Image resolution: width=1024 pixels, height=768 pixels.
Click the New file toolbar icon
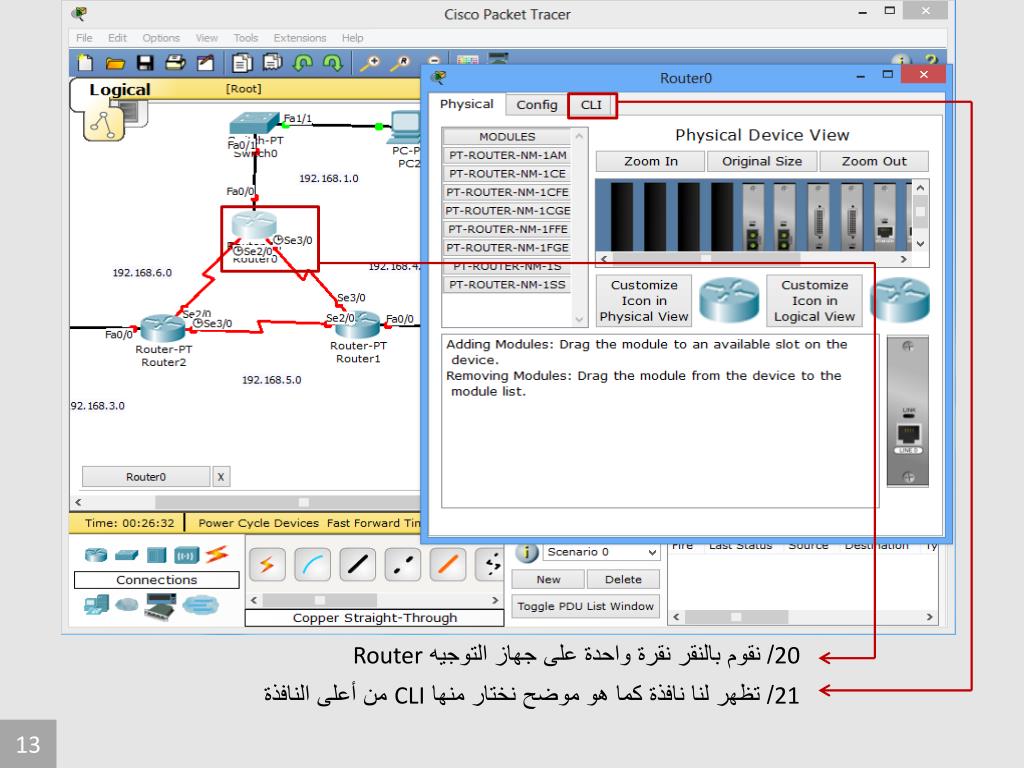point(85,63)
